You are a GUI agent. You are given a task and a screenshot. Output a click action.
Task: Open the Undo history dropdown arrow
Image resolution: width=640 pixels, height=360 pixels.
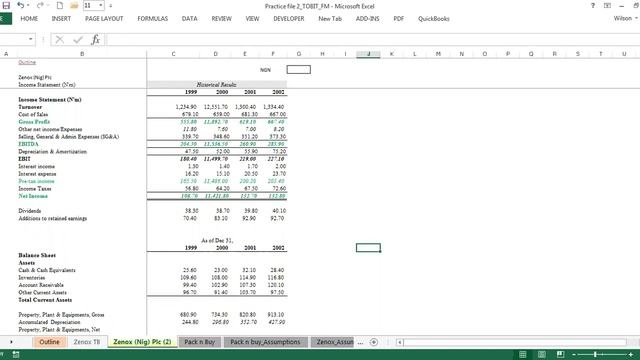28,6
